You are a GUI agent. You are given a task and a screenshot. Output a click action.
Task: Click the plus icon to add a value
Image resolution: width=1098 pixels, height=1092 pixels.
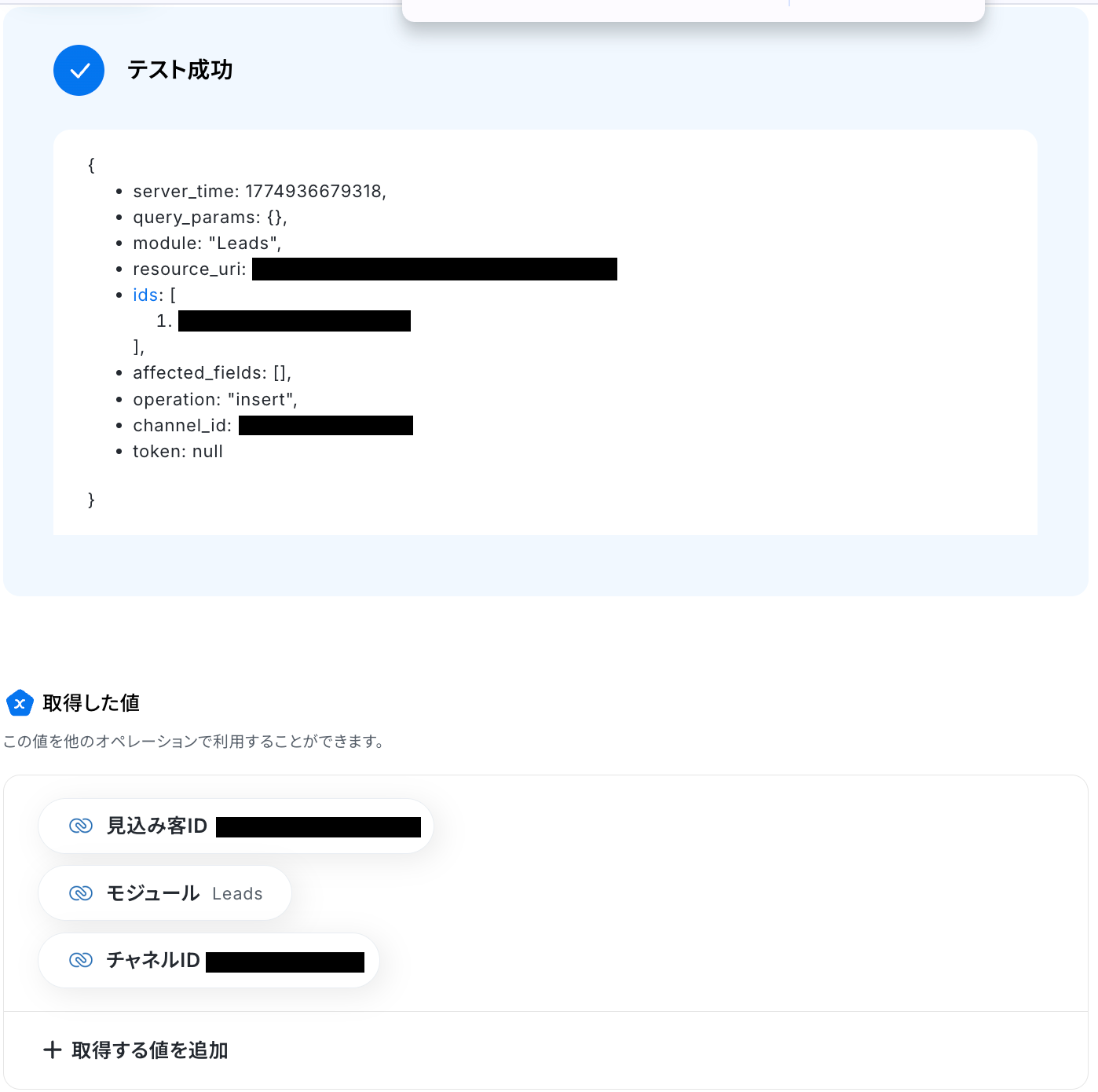tap(53, 1050)
